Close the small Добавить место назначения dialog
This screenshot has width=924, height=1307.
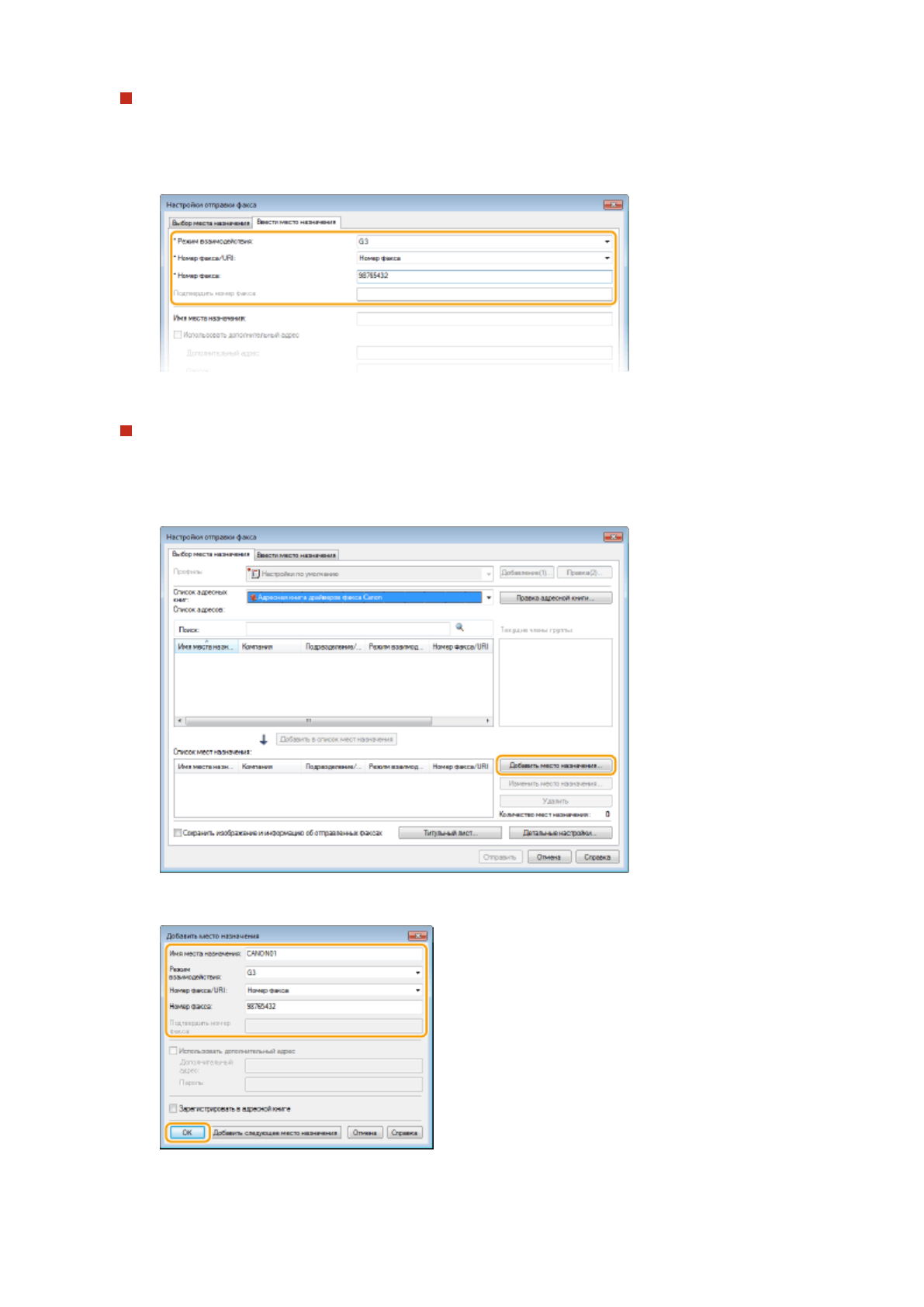pyautogui.click(x=417, y=936)
